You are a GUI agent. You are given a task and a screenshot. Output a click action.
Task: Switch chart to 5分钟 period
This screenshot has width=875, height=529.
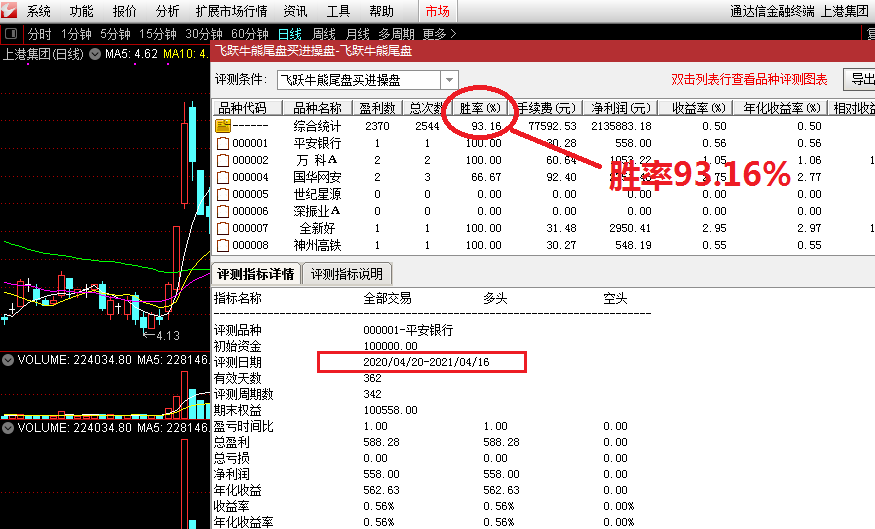(x=115, y=34)
